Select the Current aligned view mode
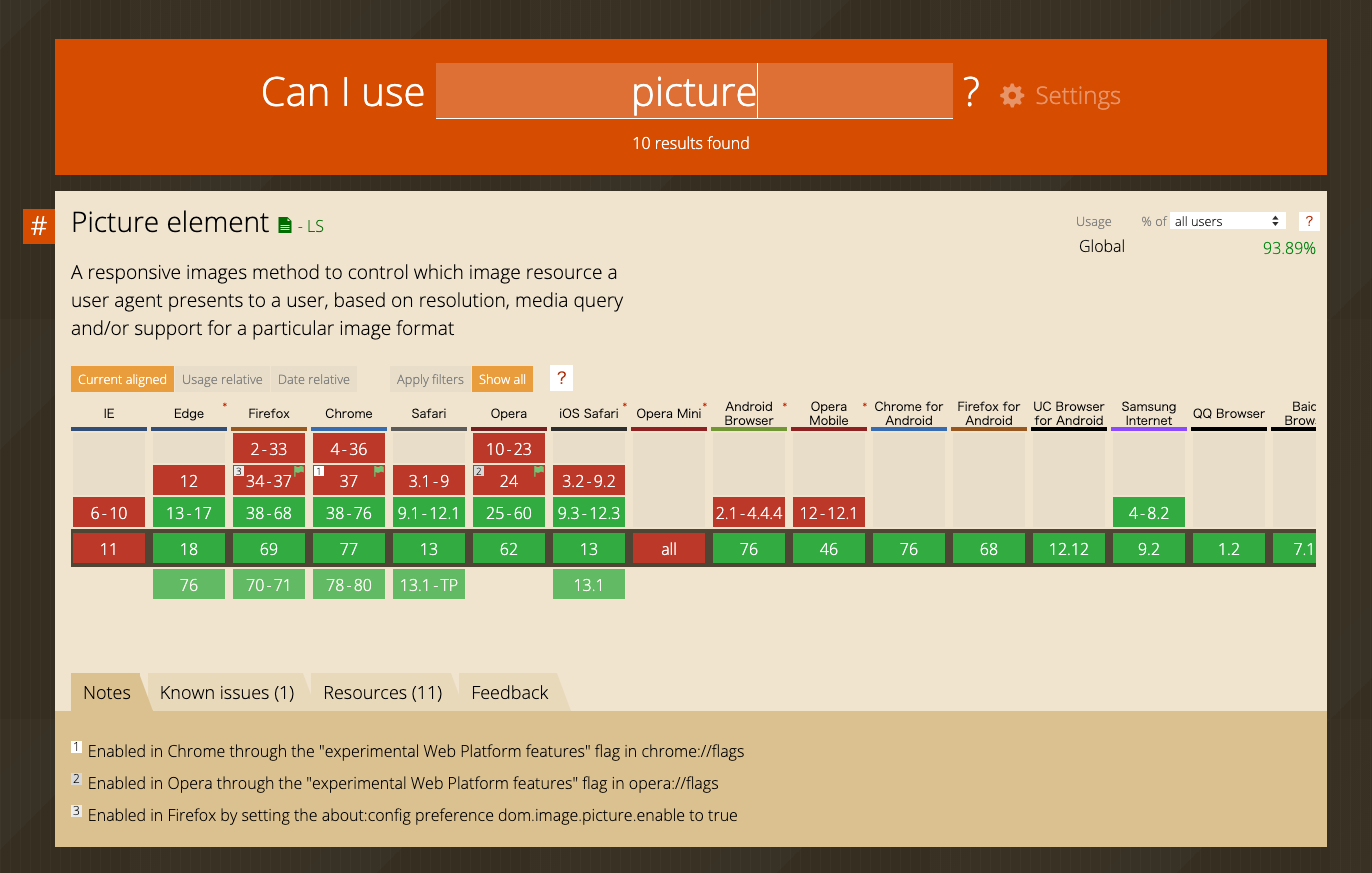Viewport: 1372px width, 873px height. (122, 379)
